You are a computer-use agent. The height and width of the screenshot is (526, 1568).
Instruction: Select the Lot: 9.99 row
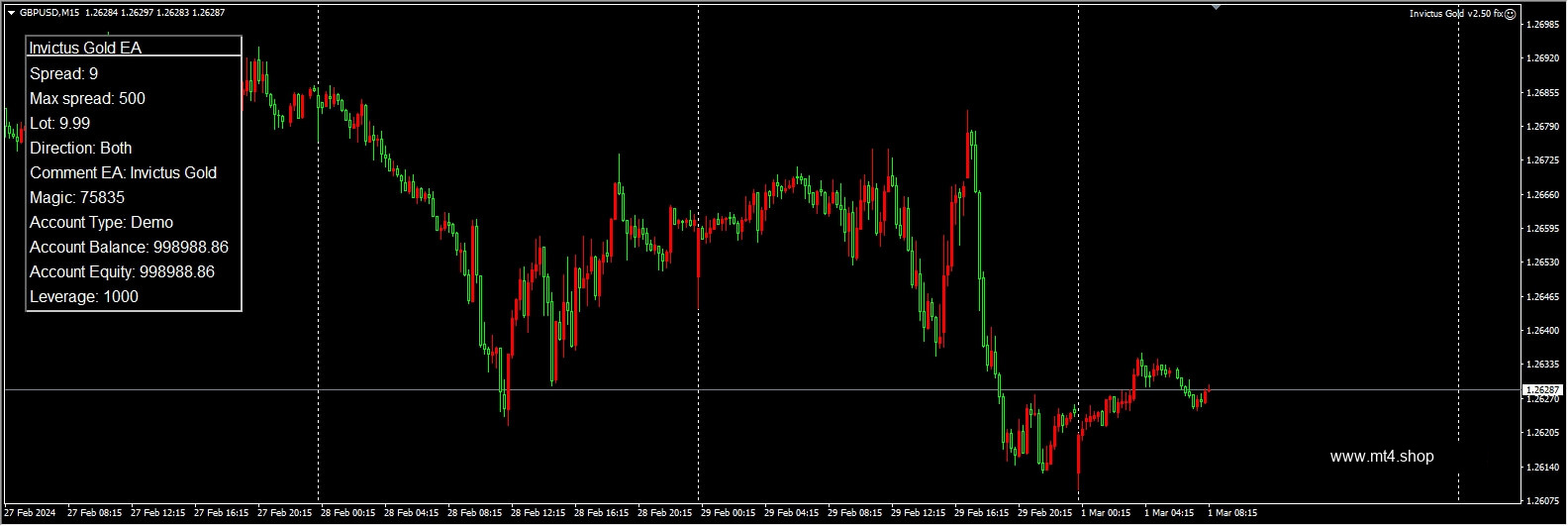point(59,123)
